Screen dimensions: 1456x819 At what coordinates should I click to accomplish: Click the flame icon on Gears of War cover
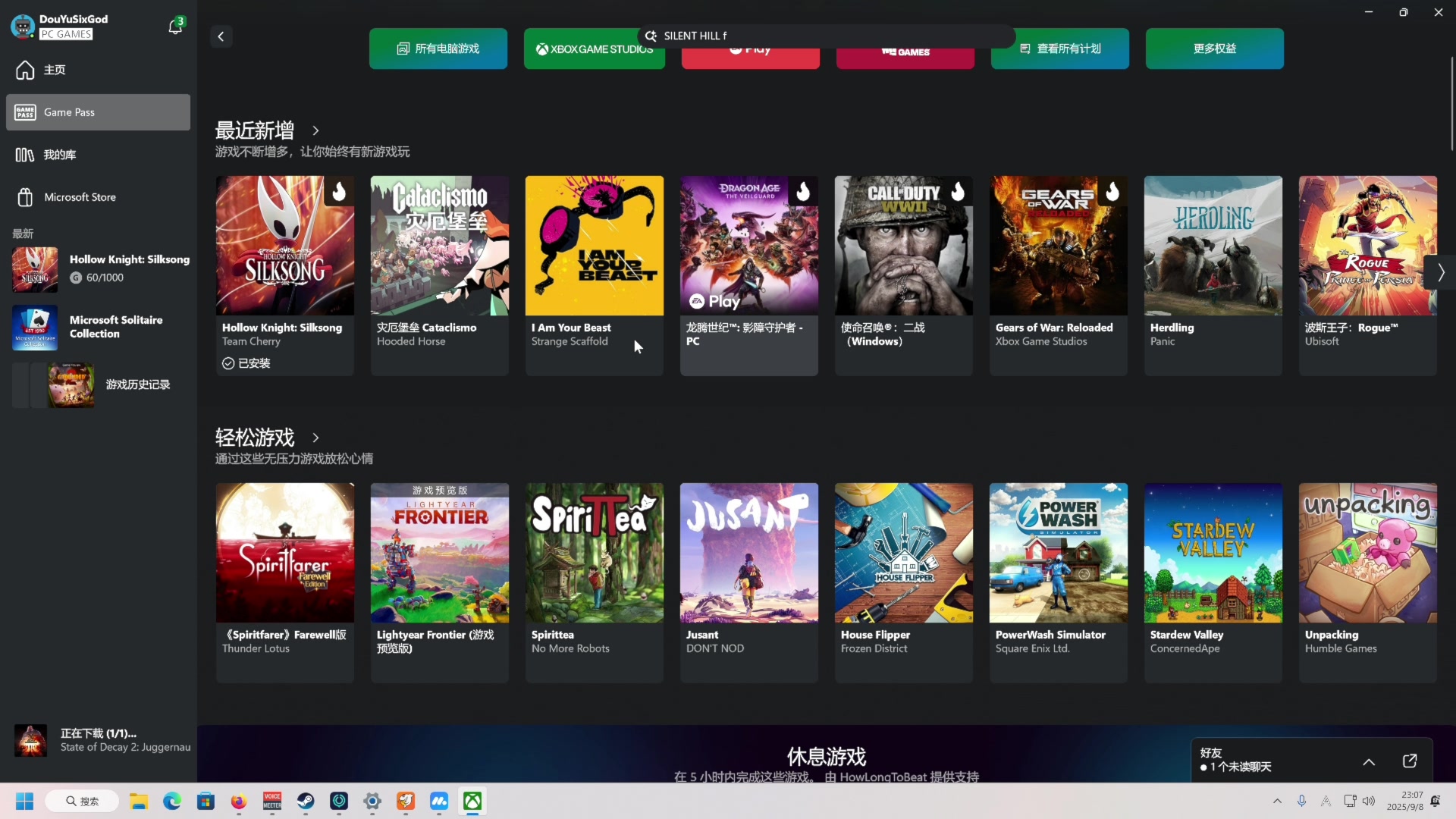(1112, 192)
